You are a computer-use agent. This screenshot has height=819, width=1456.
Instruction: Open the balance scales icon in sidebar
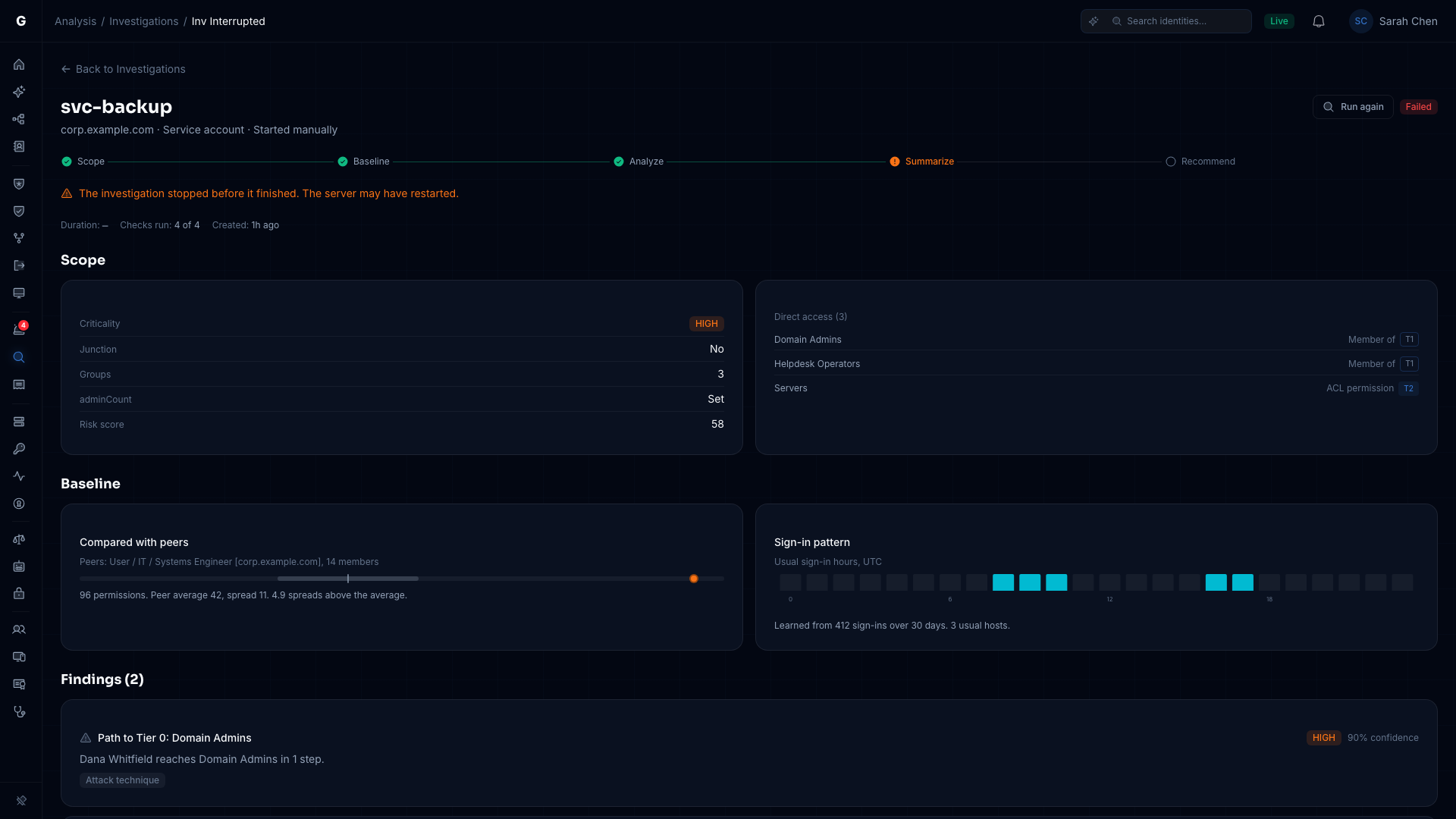(19, 539)
